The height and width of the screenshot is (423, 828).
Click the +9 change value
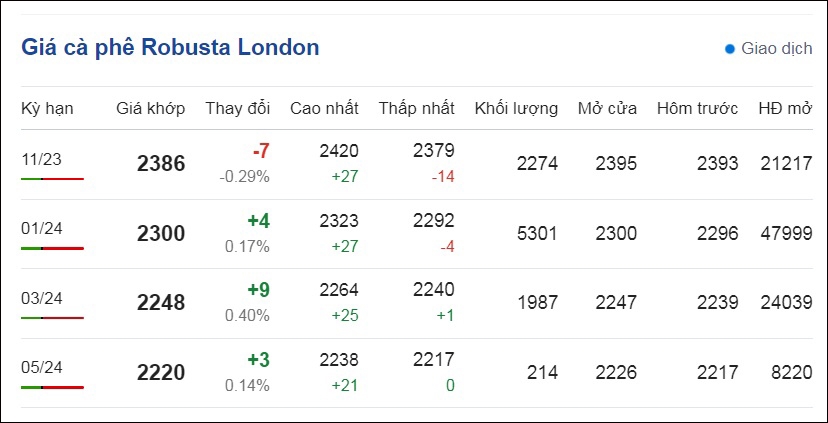[259, 290]
